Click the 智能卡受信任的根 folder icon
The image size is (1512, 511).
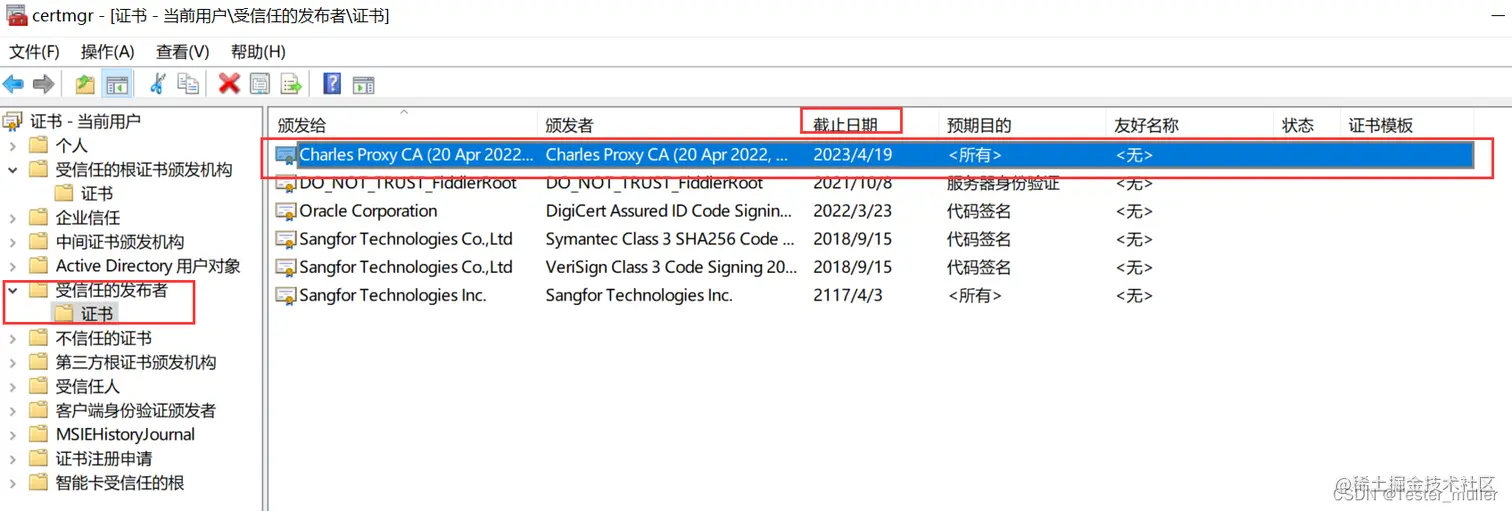click(x=39, y=482)
